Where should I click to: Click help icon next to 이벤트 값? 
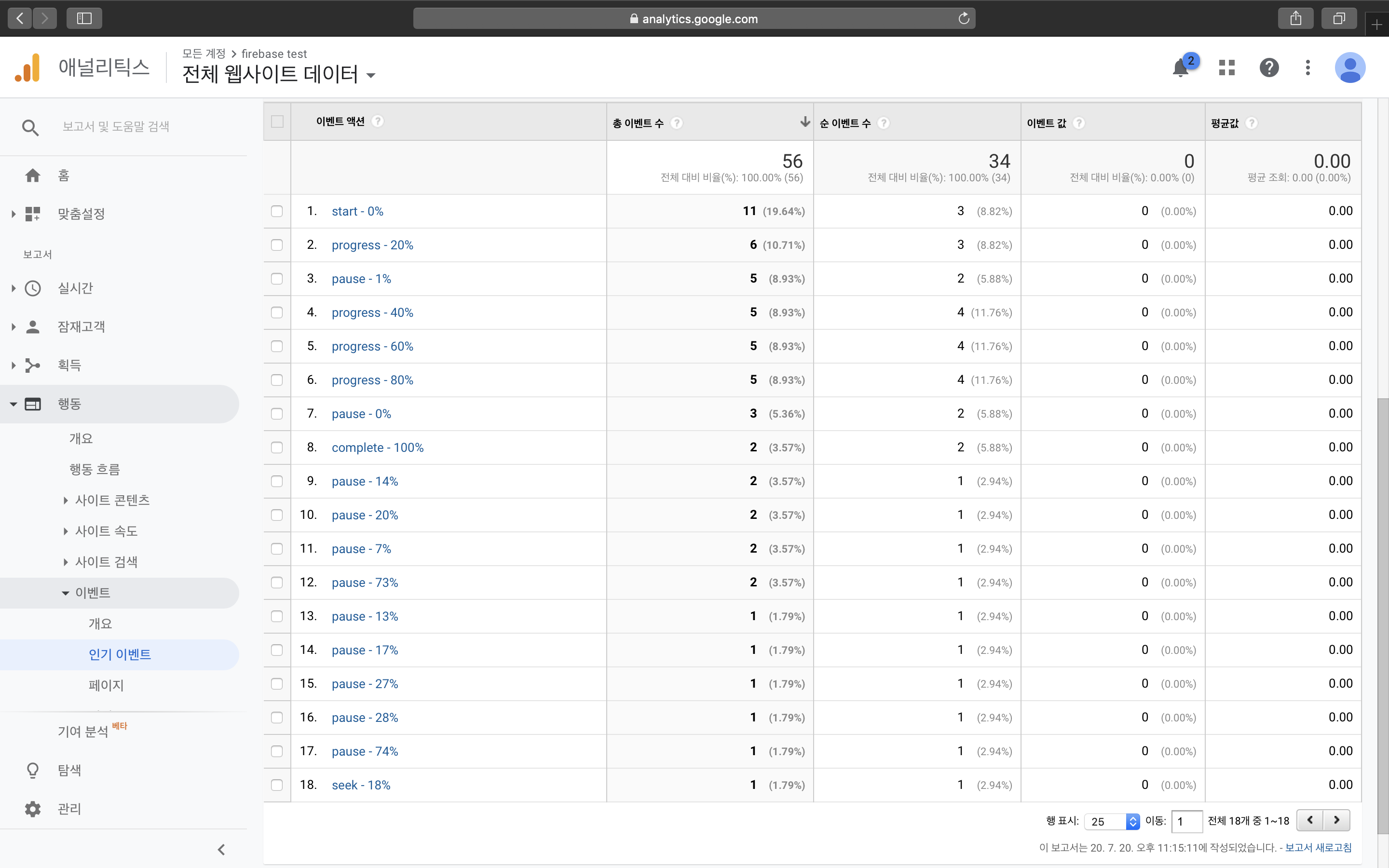pyautogui.click(x=1079, y=123)
